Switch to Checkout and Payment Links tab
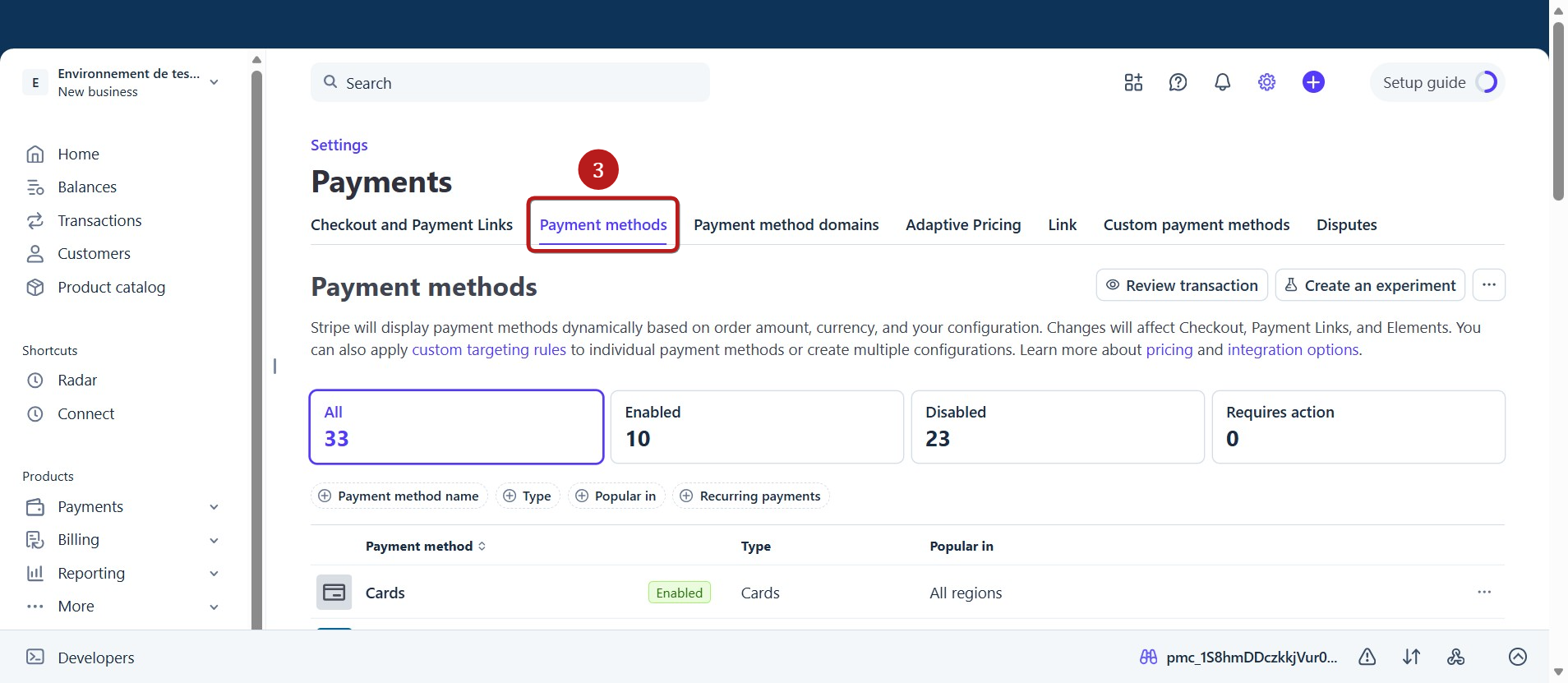 (412, 224)
